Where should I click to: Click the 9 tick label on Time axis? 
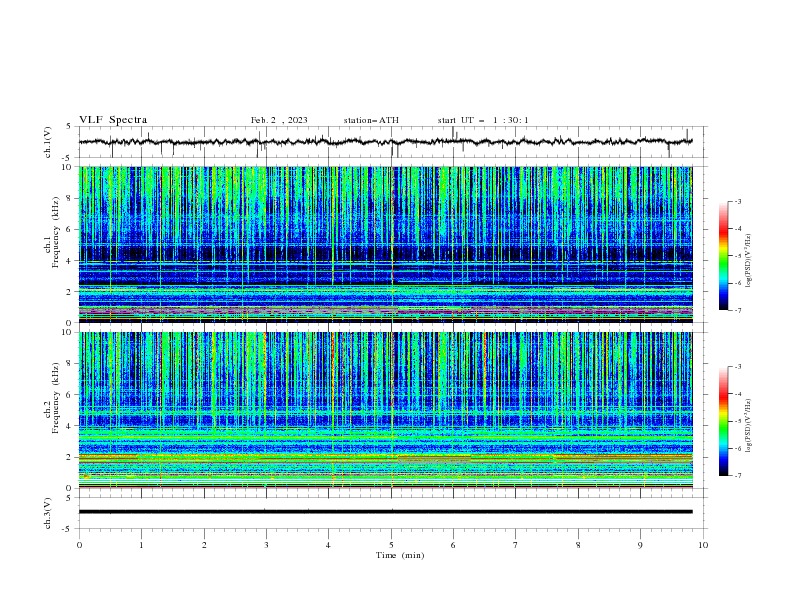(640, 545)
